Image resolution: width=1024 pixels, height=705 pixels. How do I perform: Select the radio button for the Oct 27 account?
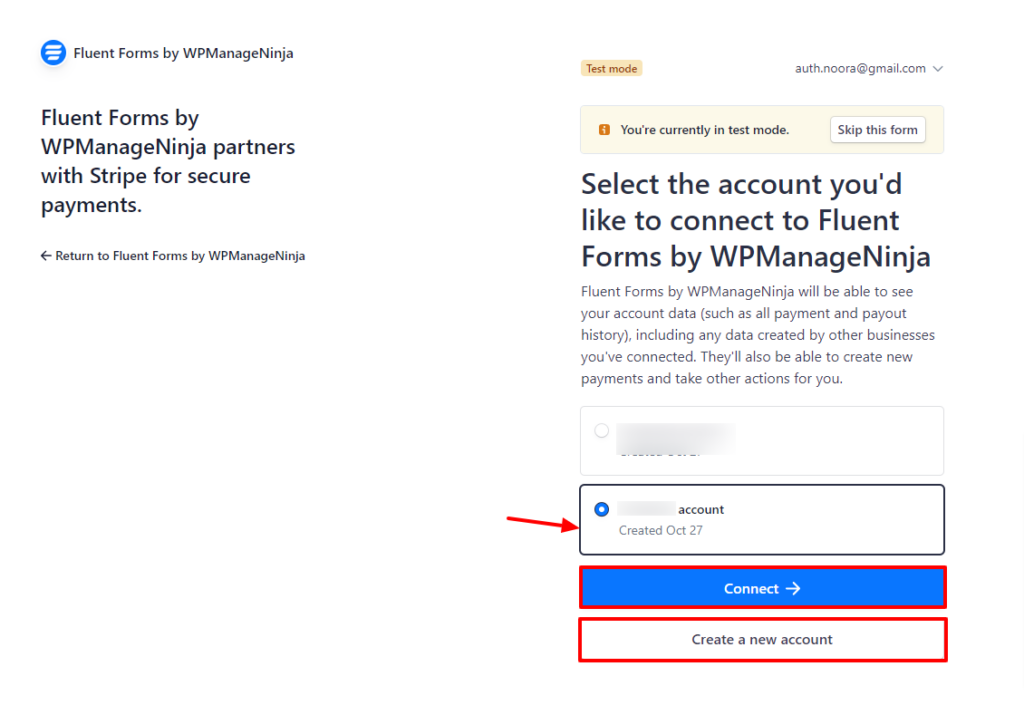601,509
